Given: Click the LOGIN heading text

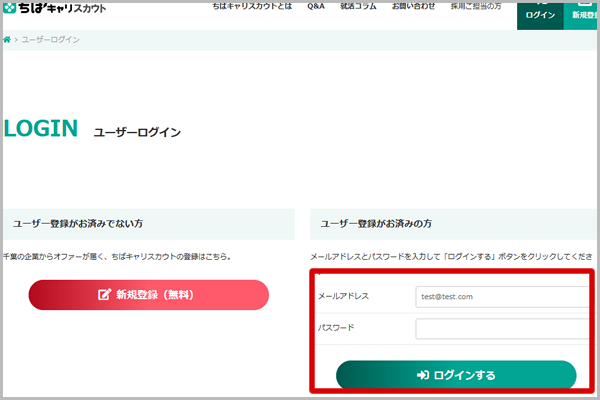Looking at the screenshot, I should tap(41, 129).
